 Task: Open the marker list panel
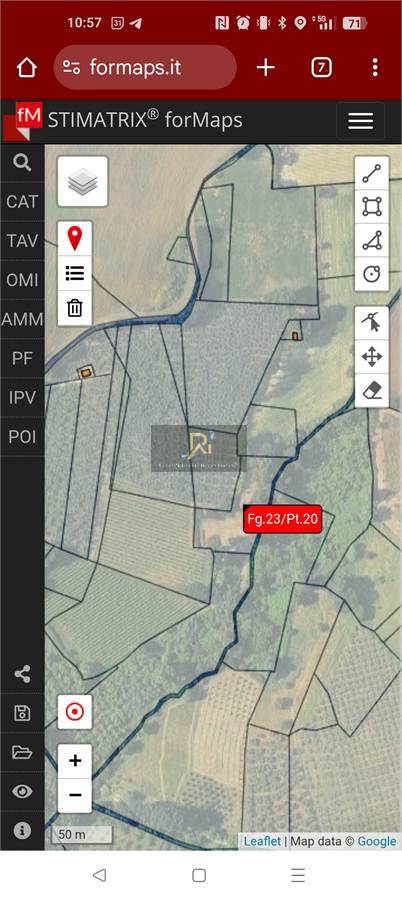point(75,273)
